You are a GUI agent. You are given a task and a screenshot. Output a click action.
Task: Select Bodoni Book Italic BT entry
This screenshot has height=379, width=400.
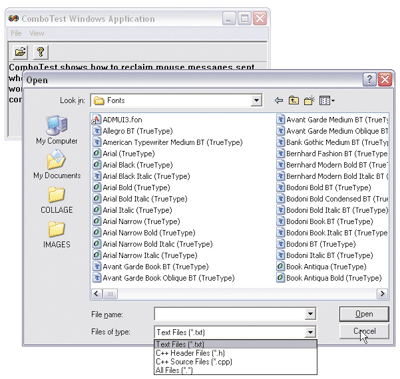pos(332,233)
